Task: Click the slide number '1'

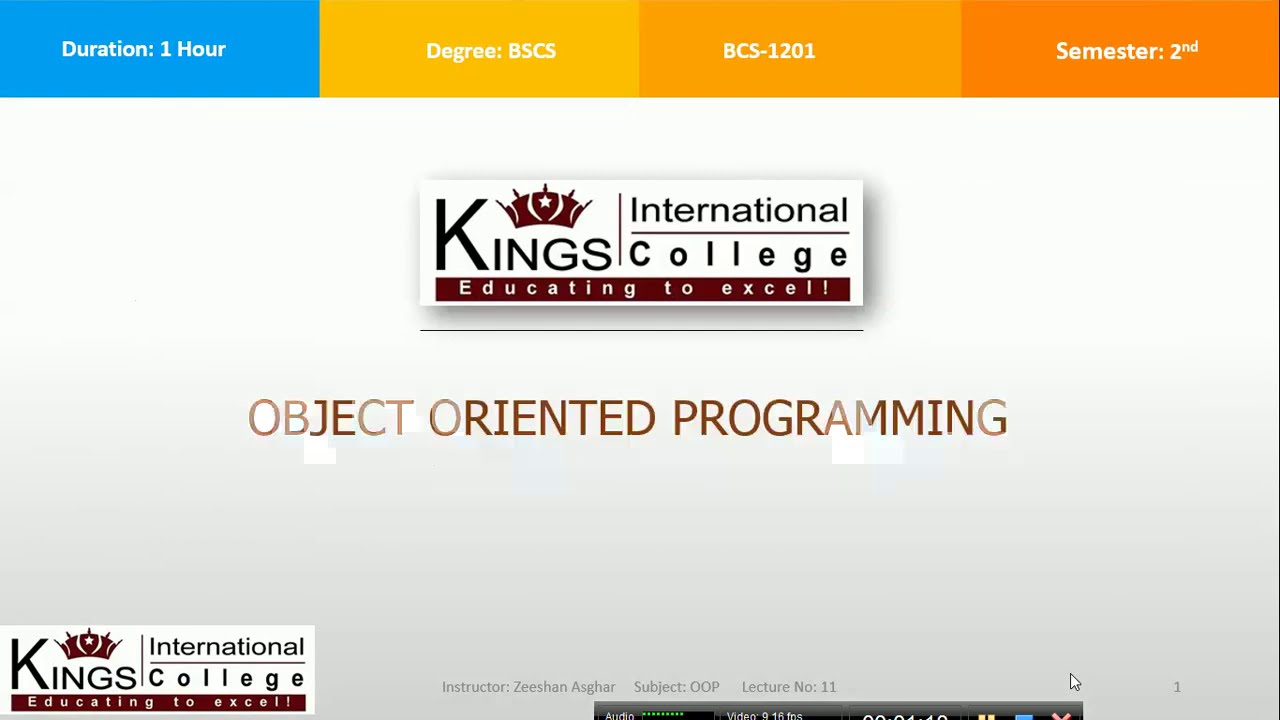Action: pos(1177,687)
